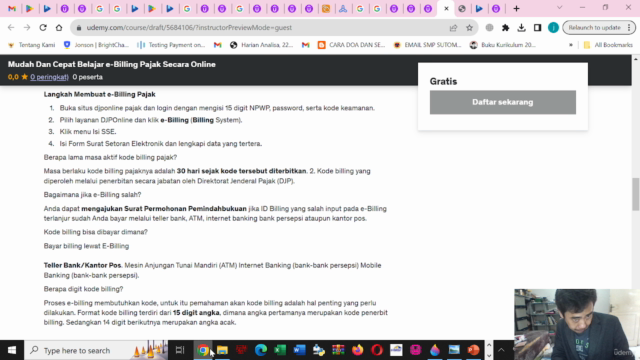Open the Chrome profile avatar
Viewport: 640px width, 360px height.
pos(553,28)
